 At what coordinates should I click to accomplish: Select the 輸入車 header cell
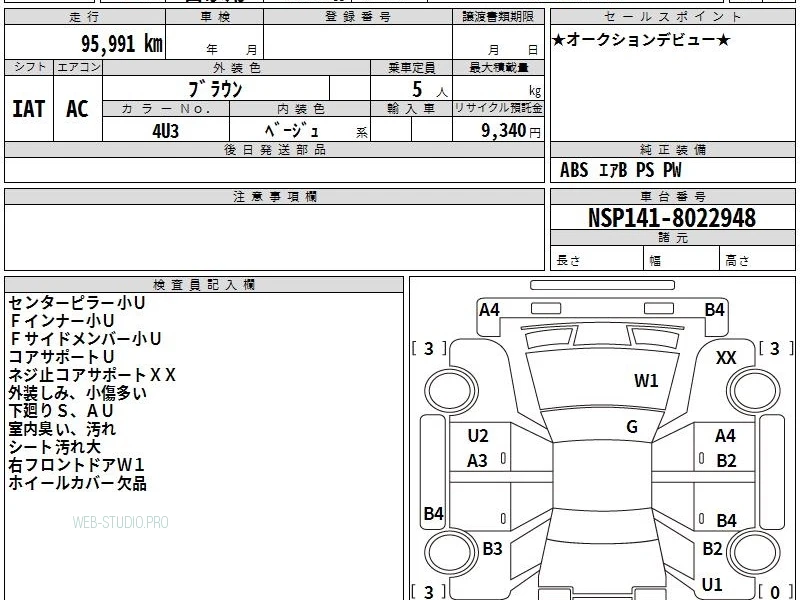(x=411, y=109)
